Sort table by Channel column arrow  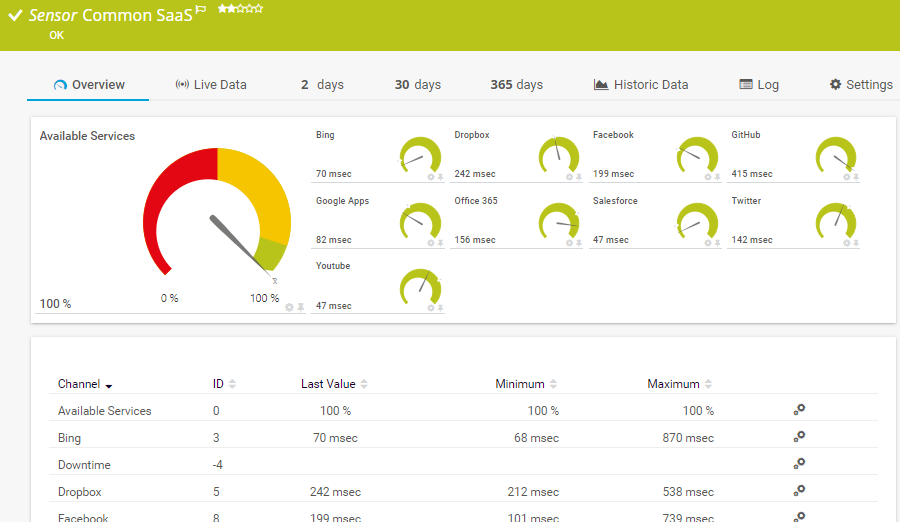click(x=108, y=386)
